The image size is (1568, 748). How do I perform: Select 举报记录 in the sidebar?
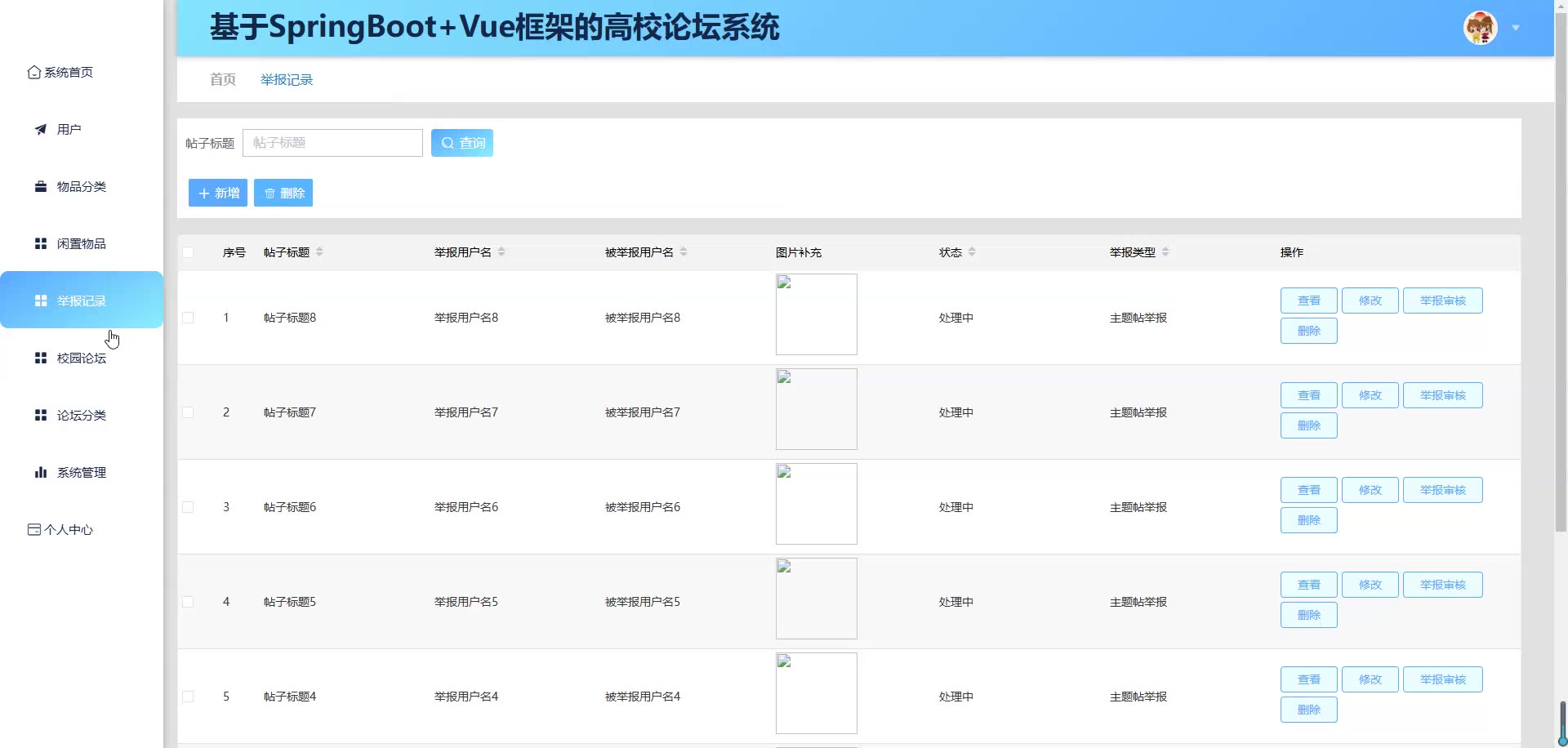82,300
